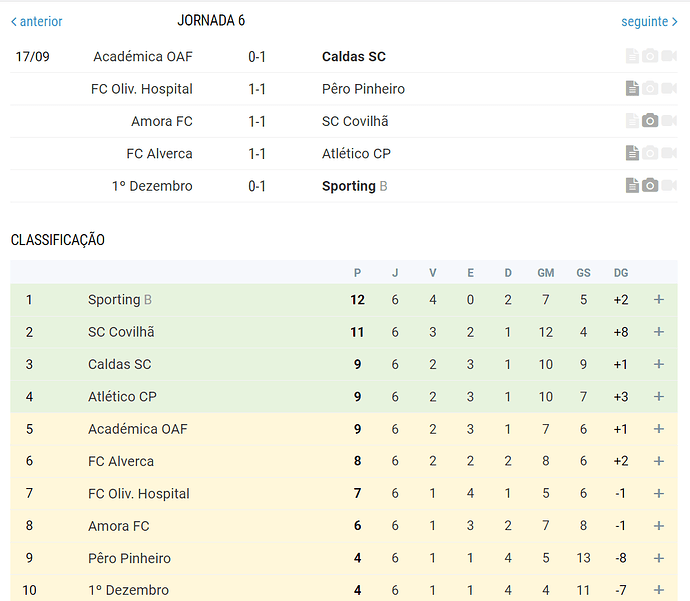This screenshot has width=690, height=601.
Task: Open match report icon for 1º Dezembro game
Action: 632,185
